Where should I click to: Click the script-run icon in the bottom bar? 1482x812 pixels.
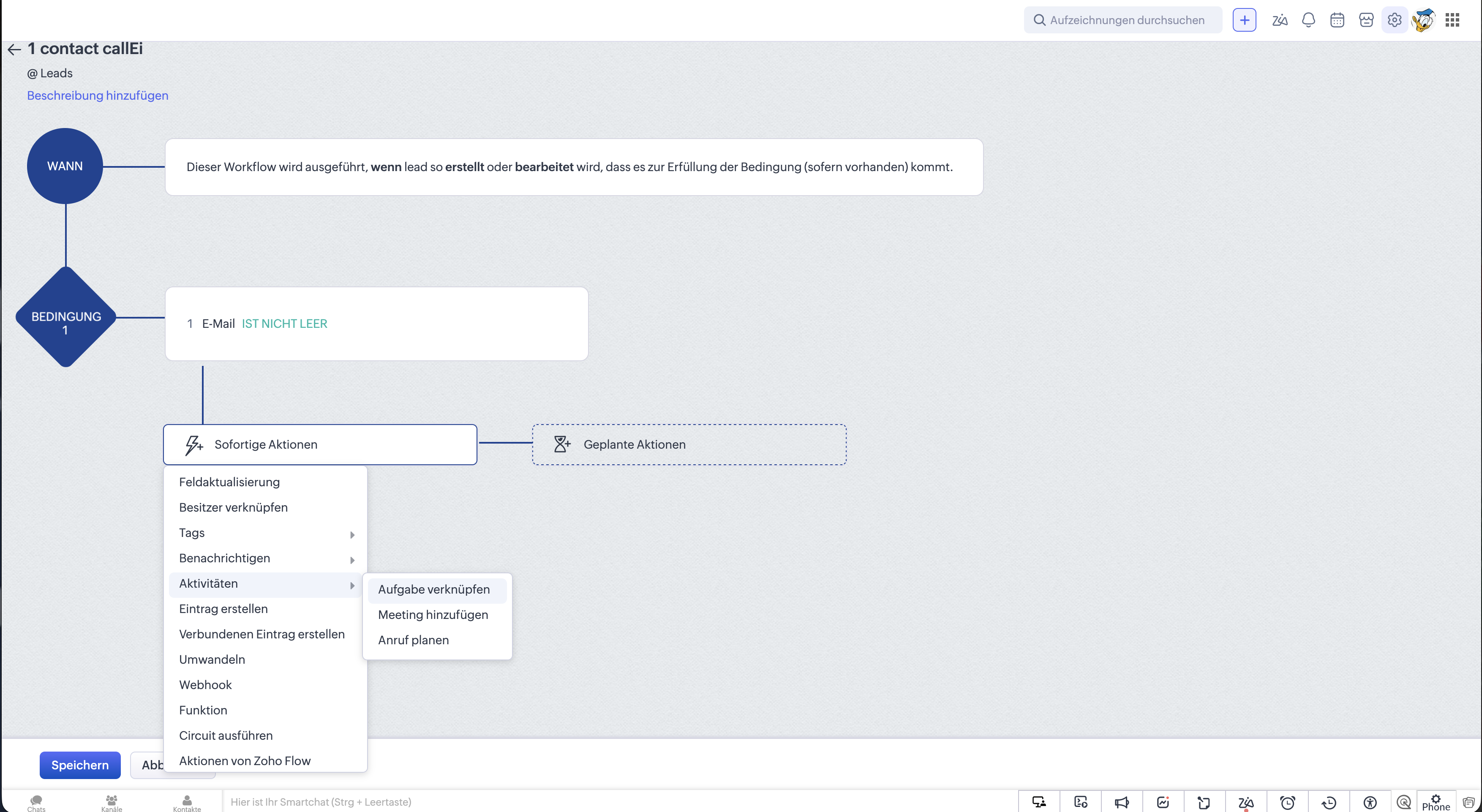pyautogui.click(x=1080, y=801)
